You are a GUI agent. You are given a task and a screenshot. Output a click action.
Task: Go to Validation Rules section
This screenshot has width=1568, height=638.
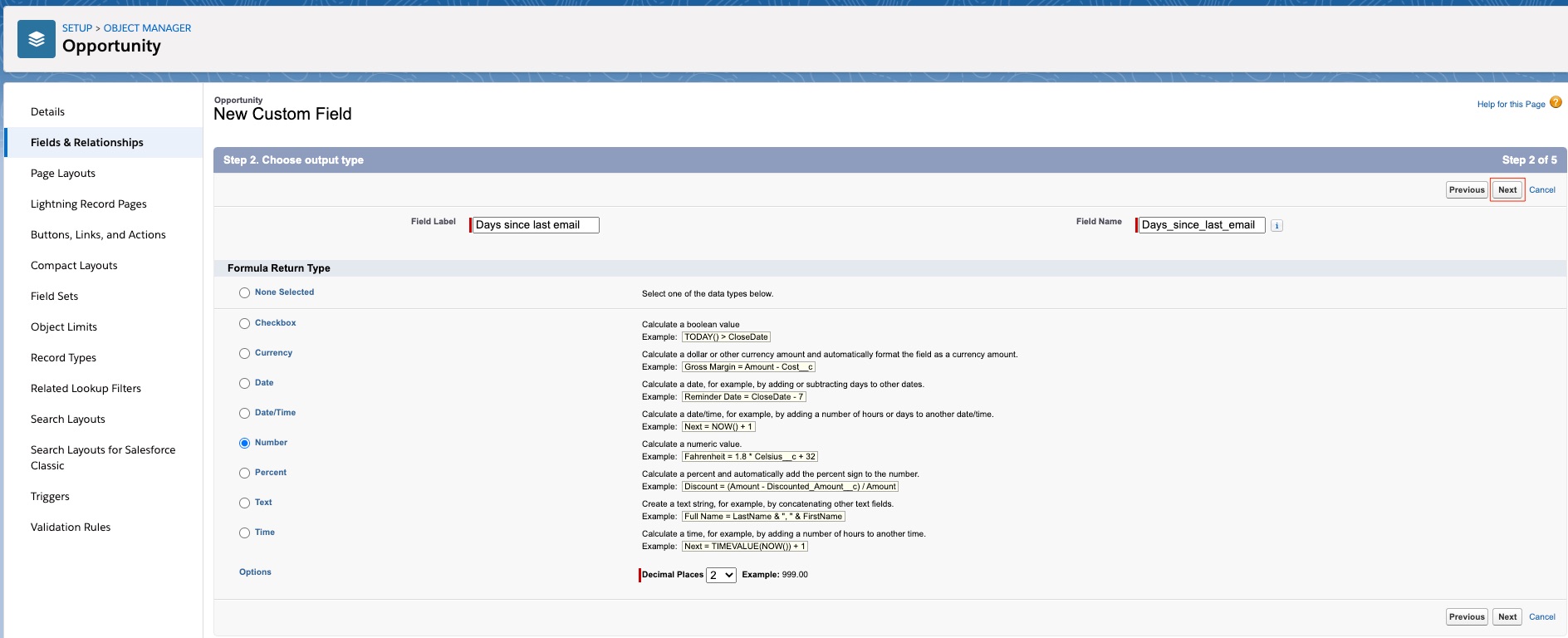point(71,528)
